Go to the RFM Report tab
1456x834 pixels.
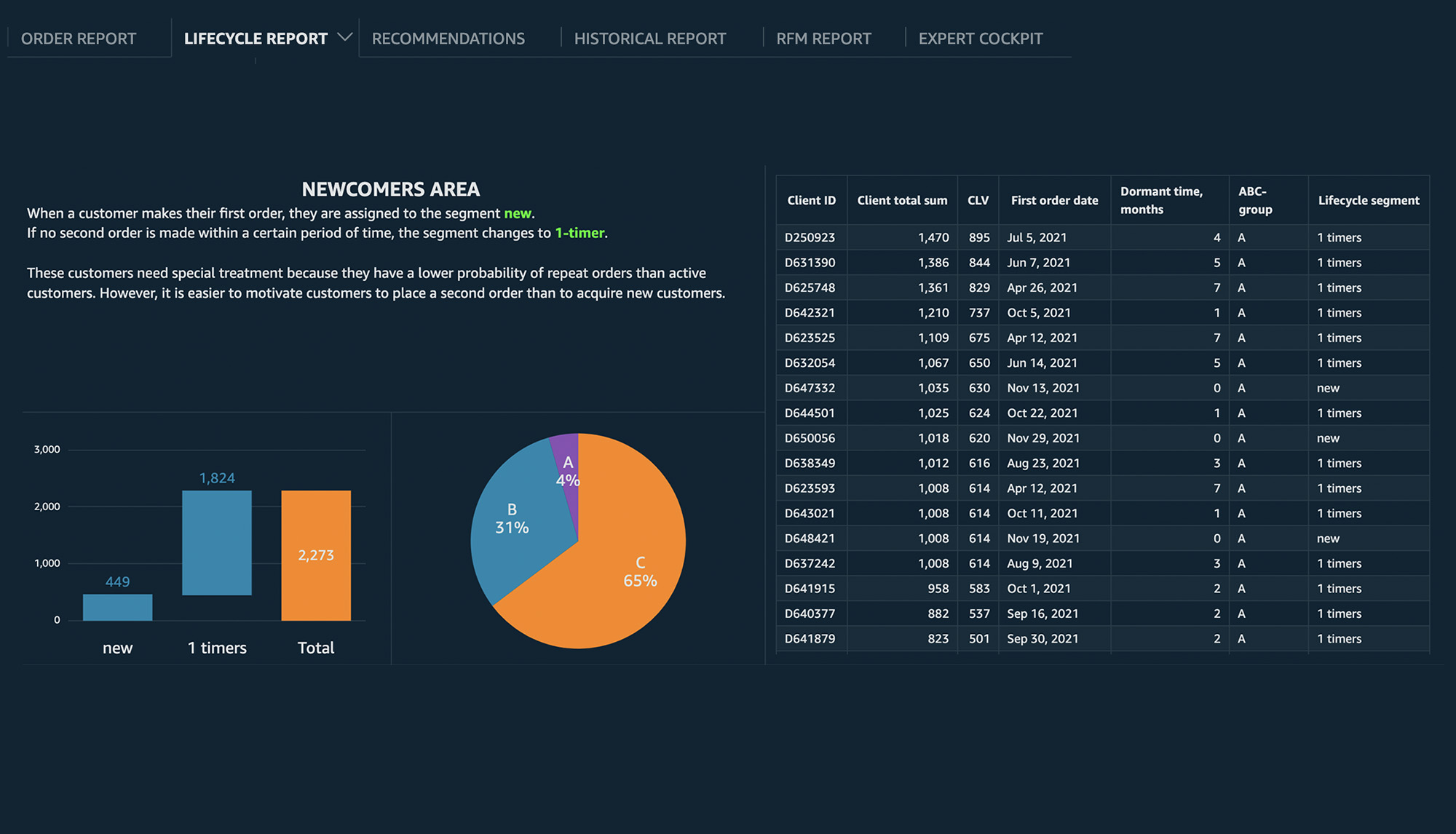click(x=823, y=39)
